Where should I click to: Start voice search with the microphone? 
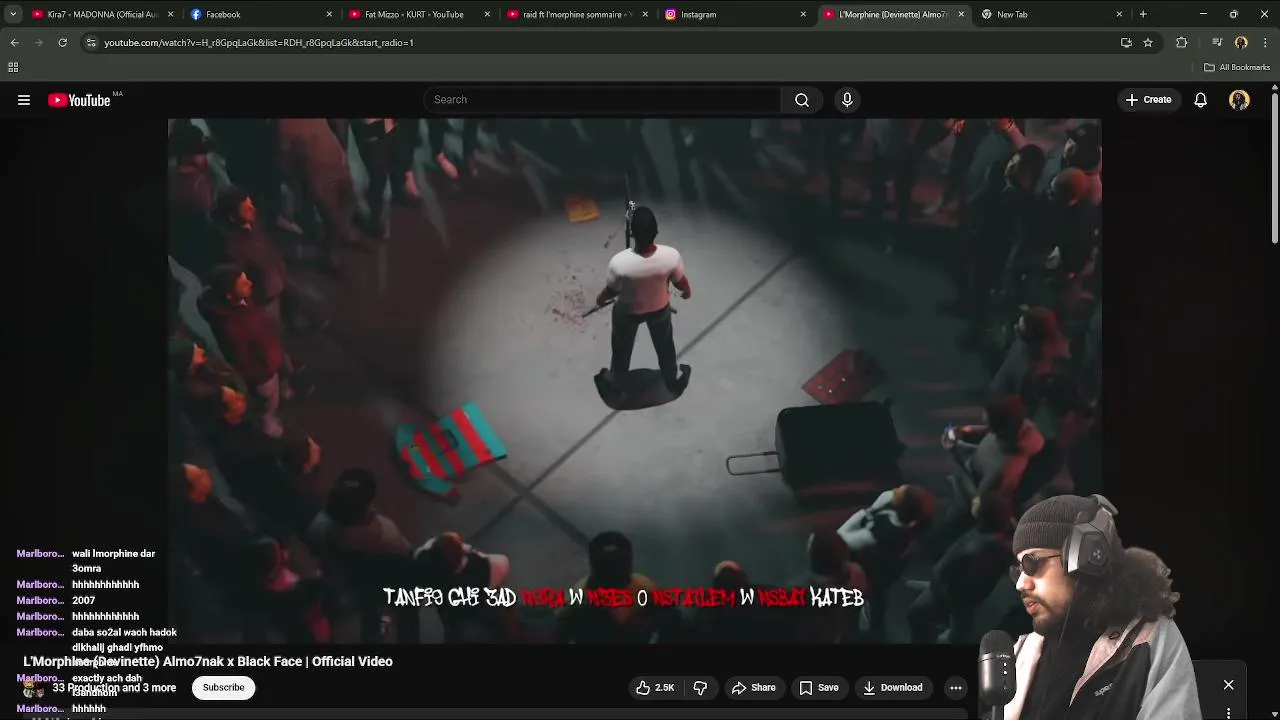(847, 100)
